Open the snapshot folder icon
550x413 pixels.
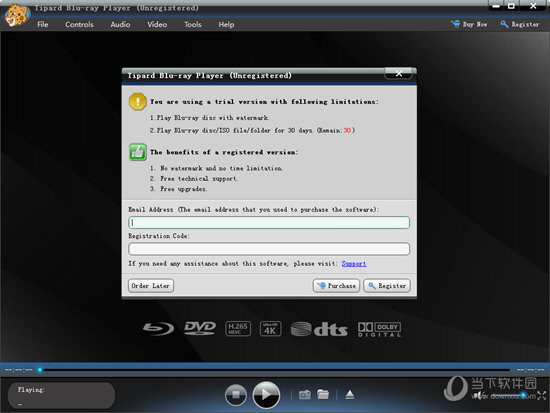click(x=323, y=394)
